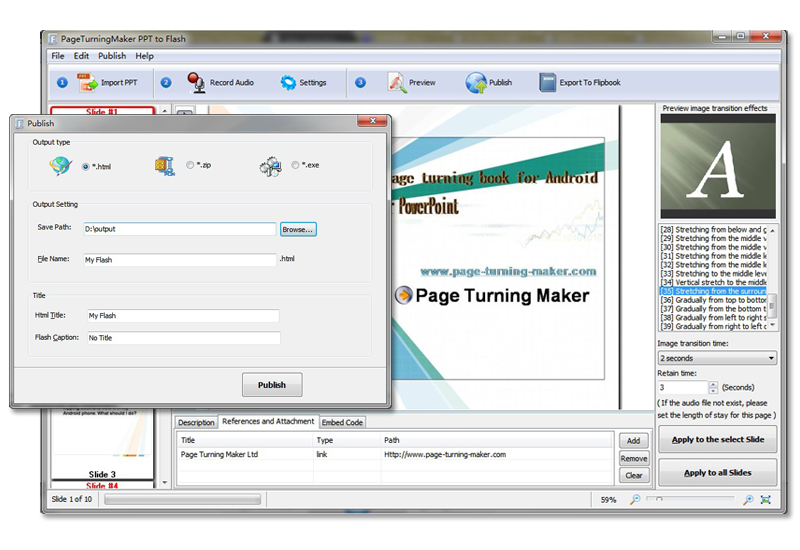Select the Slide 3 thumbnail

(102, 444)
